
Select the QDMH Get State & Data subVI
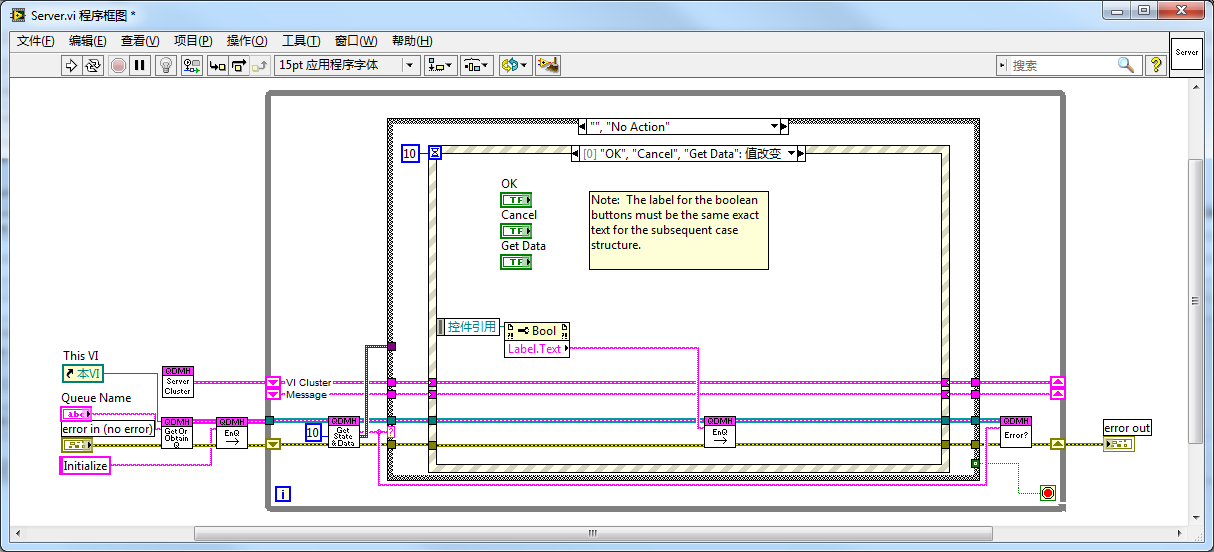(x=343, y=431)
